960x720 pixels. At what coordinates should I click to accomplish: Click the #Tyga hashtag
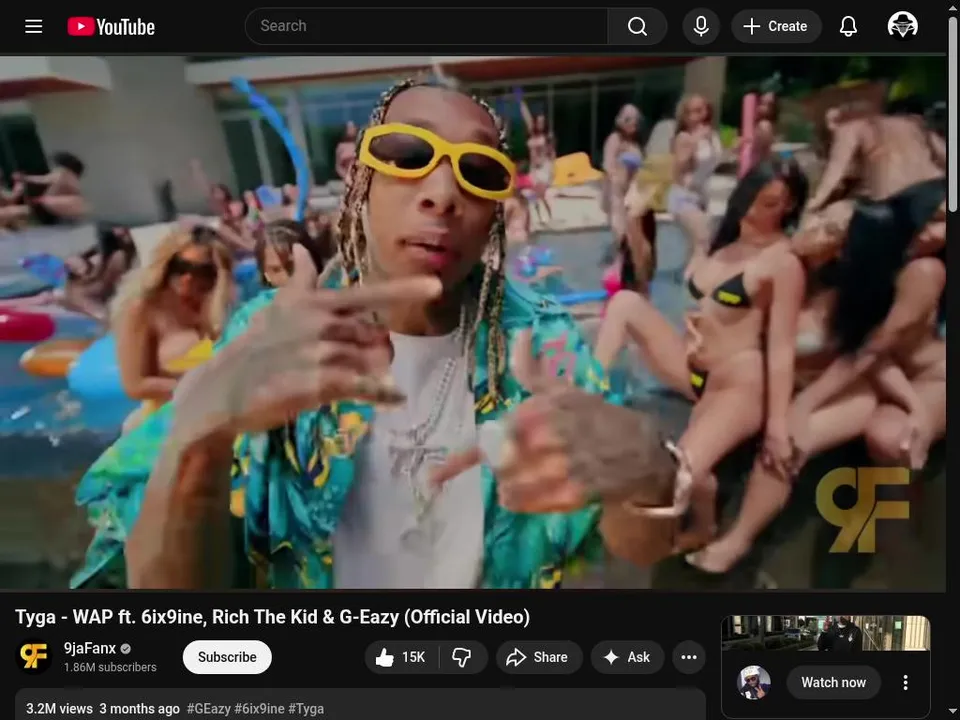pos(306,708)
